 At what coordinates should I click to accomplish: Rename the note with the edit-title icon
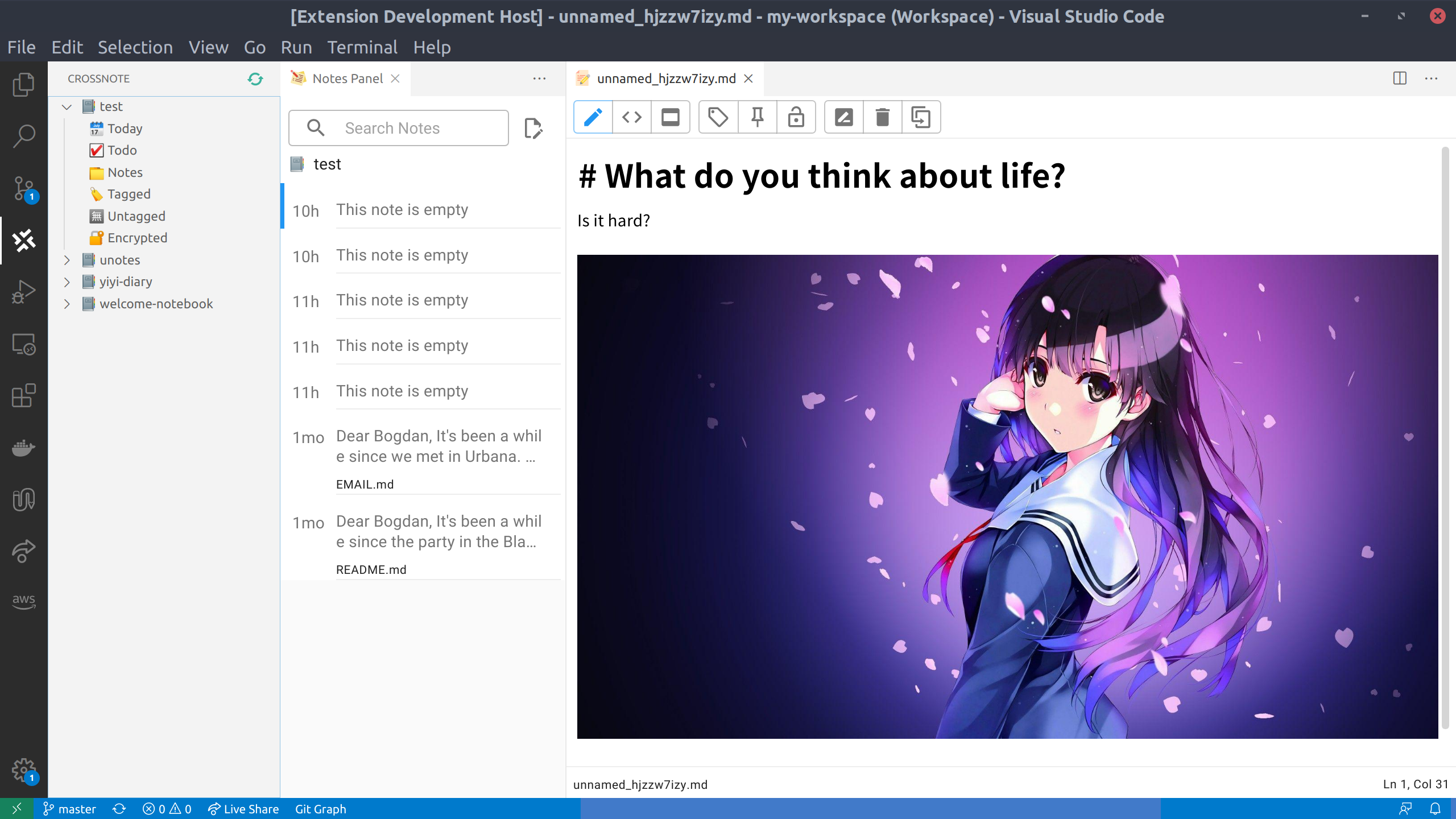844,117
